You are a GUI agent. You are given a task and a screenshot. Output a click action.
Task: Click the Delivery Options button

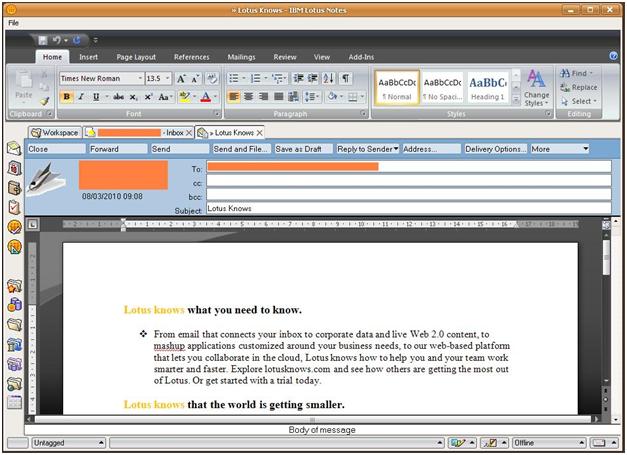pyautogui.click(x=495, y=149)
